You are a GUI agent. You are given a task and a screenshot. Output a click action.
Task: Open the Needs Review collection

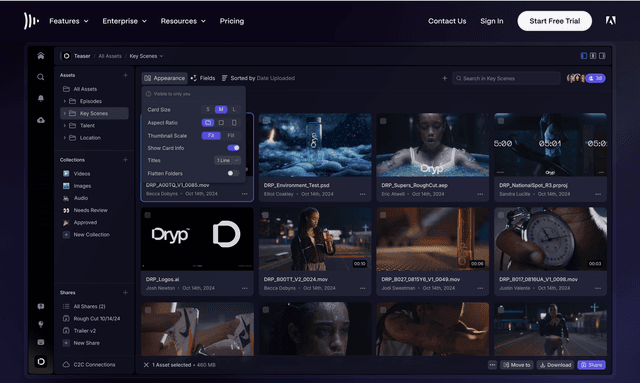(x=85, y=210)
